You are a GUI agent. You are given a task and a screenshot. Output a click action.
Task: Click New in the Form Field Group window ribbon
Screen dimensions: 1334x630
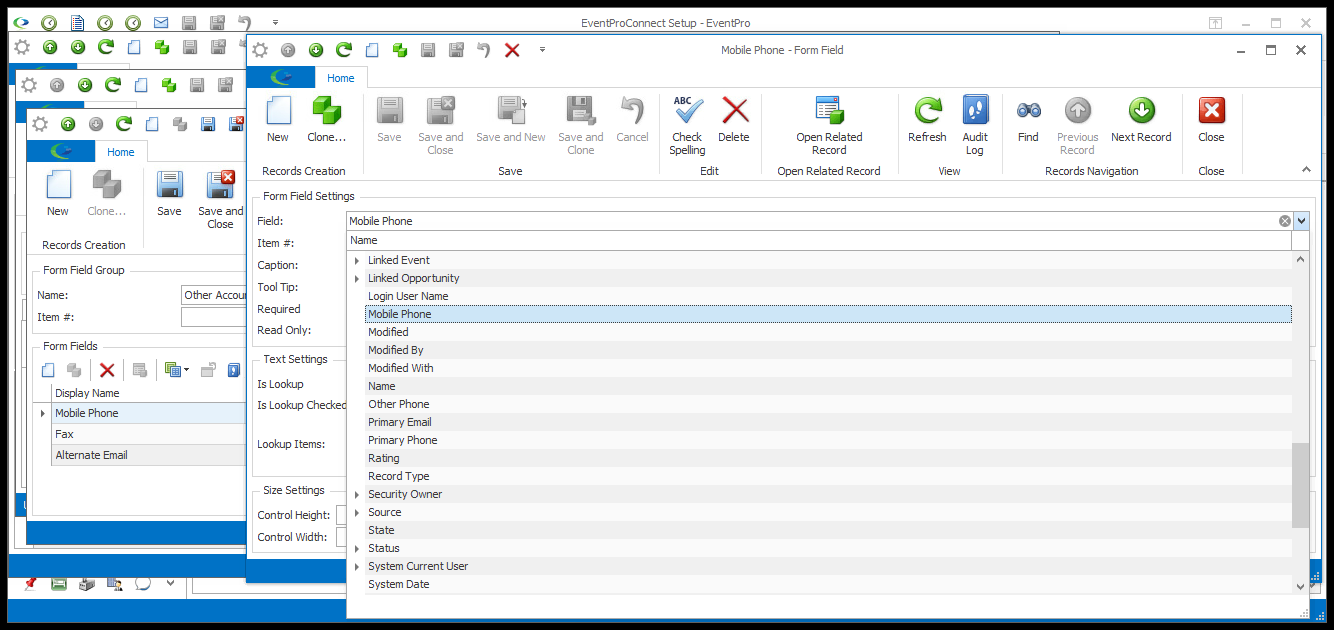point(58,193)
